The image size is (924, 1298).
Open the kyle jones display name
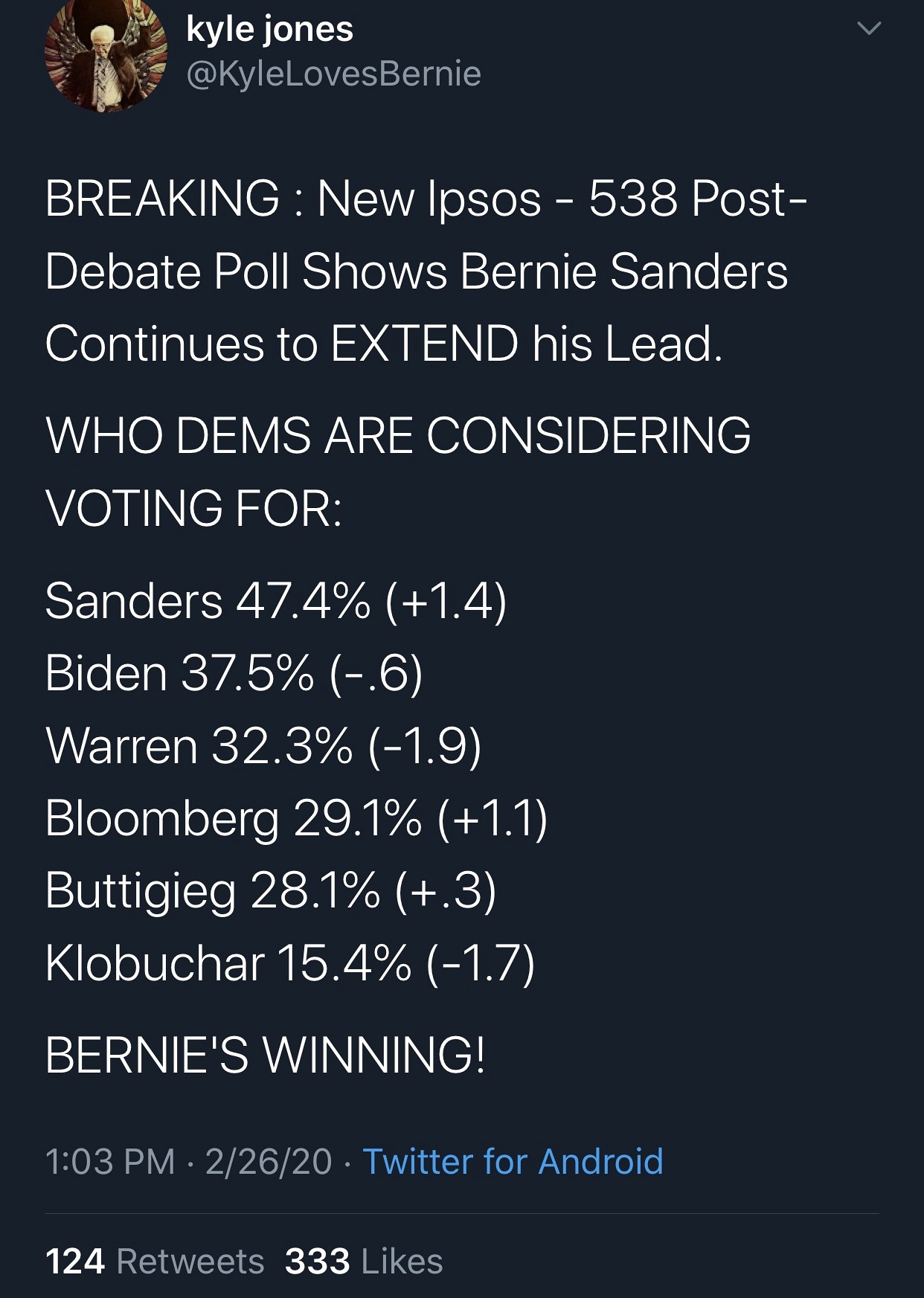[x=269, y=30]
